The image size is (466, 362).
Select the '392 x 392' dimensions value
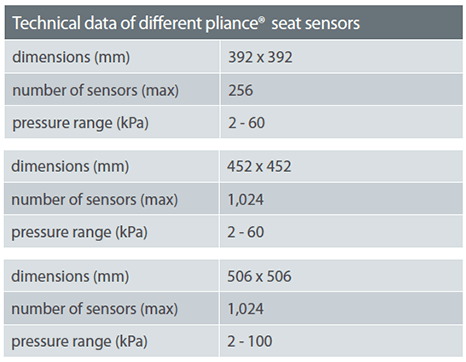(x=260, y=57)
